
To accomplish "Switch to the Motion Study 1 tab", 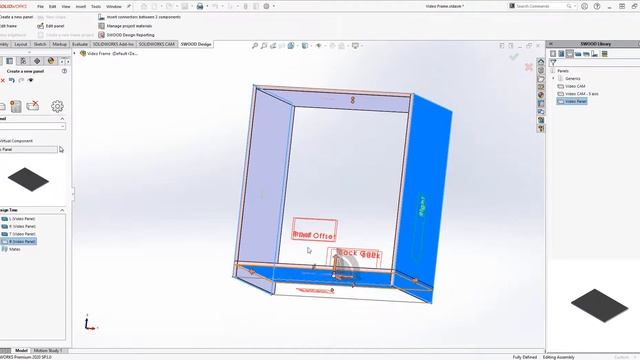I will click(x=48, y=350).
